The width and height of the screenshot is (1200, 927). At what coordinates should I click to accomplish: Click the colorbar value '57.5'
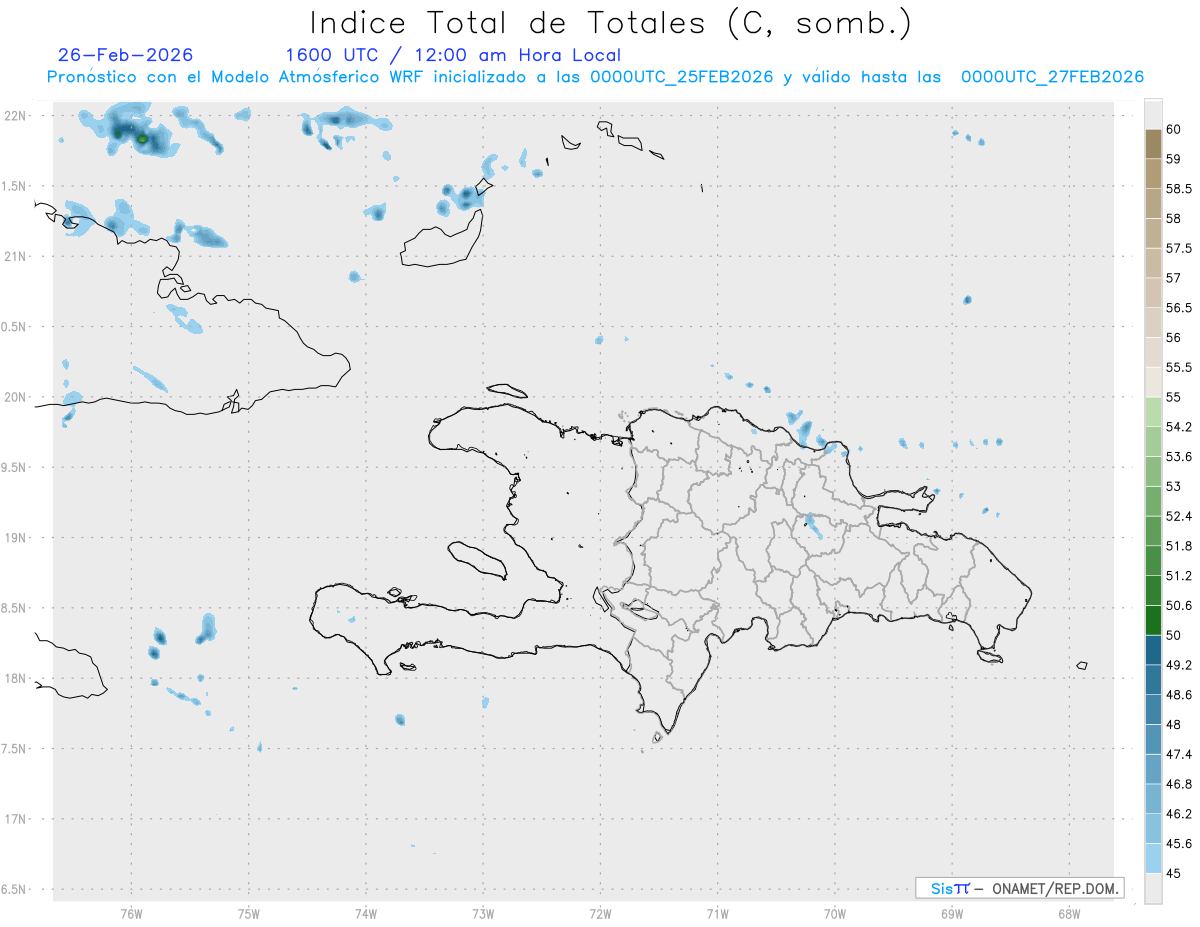pyautogui.click(x=1179, y=248)
